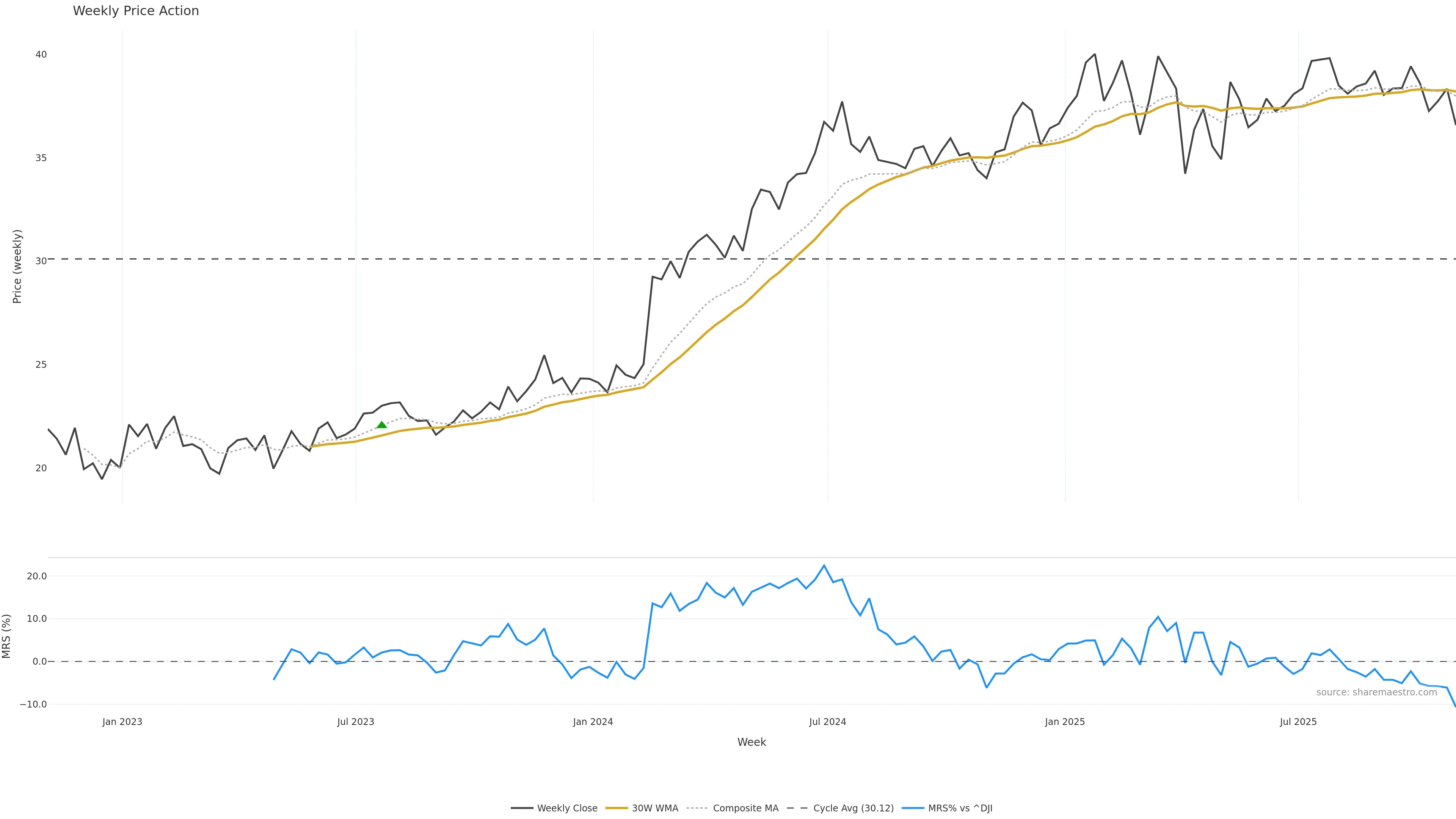
Task: Click the dotted Composite MA legend swatch
Action: [x=697, y=808]
